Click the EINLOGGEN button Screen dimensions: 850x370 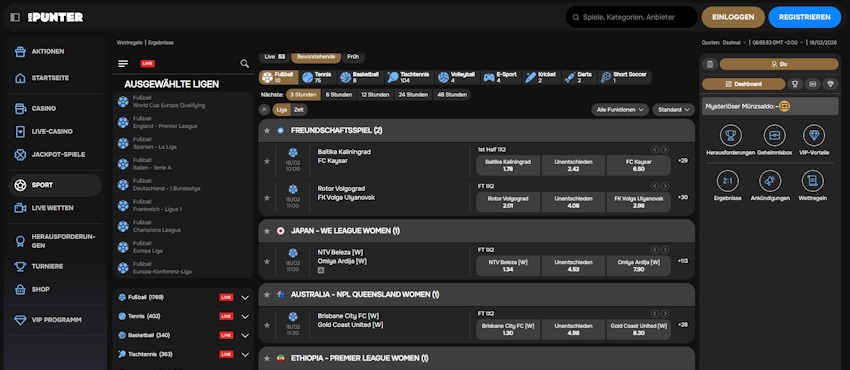point(733,17)
